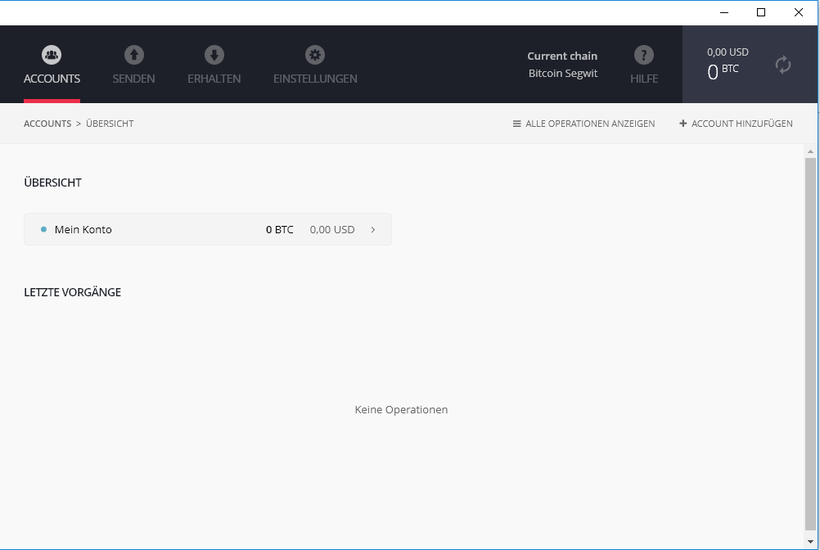This screenshot has height=550, width=820.
Task: Click the 0 BTC amount in Mein Konto row
Action: 279,230
